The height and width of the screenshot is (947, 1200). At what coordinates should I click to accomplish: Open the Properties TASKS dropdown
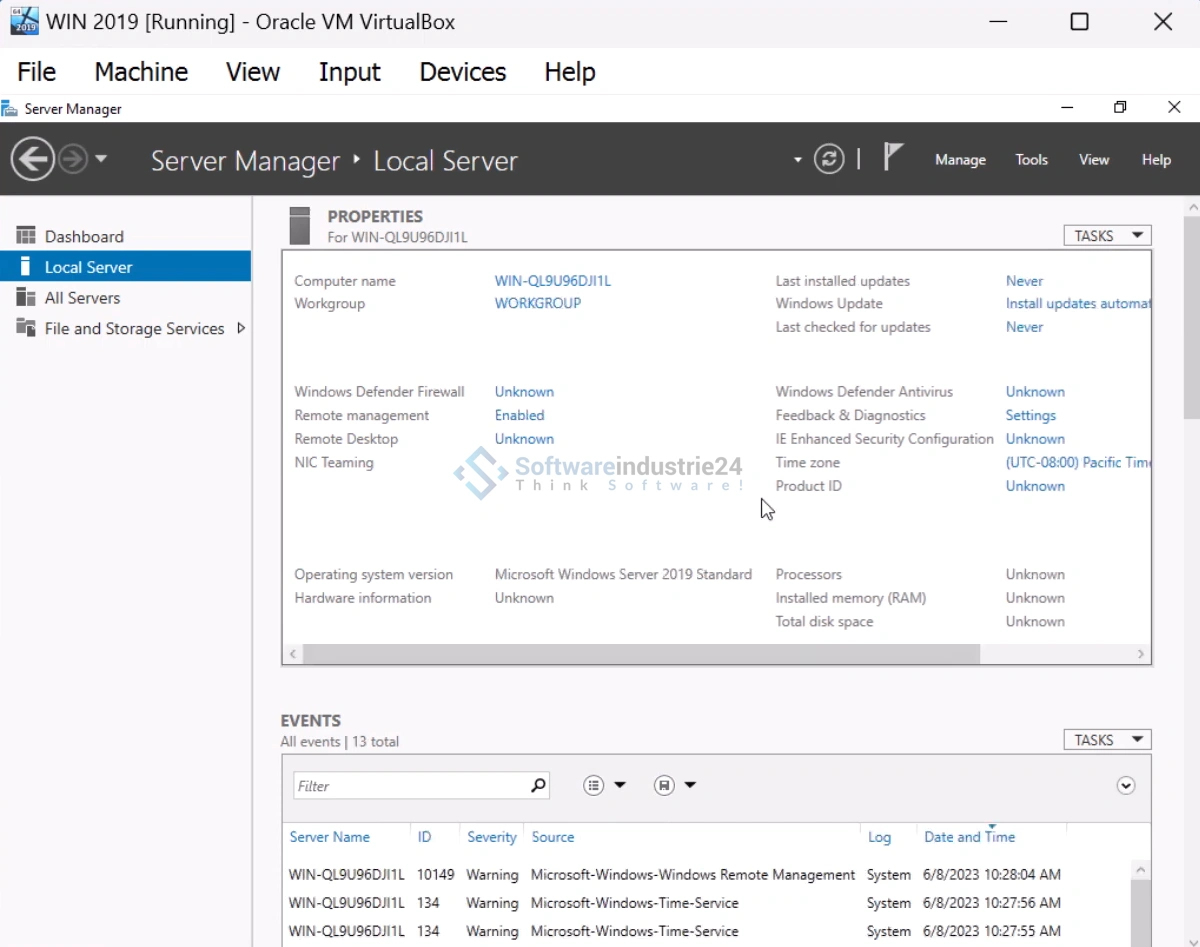(x=1107, y=236)
